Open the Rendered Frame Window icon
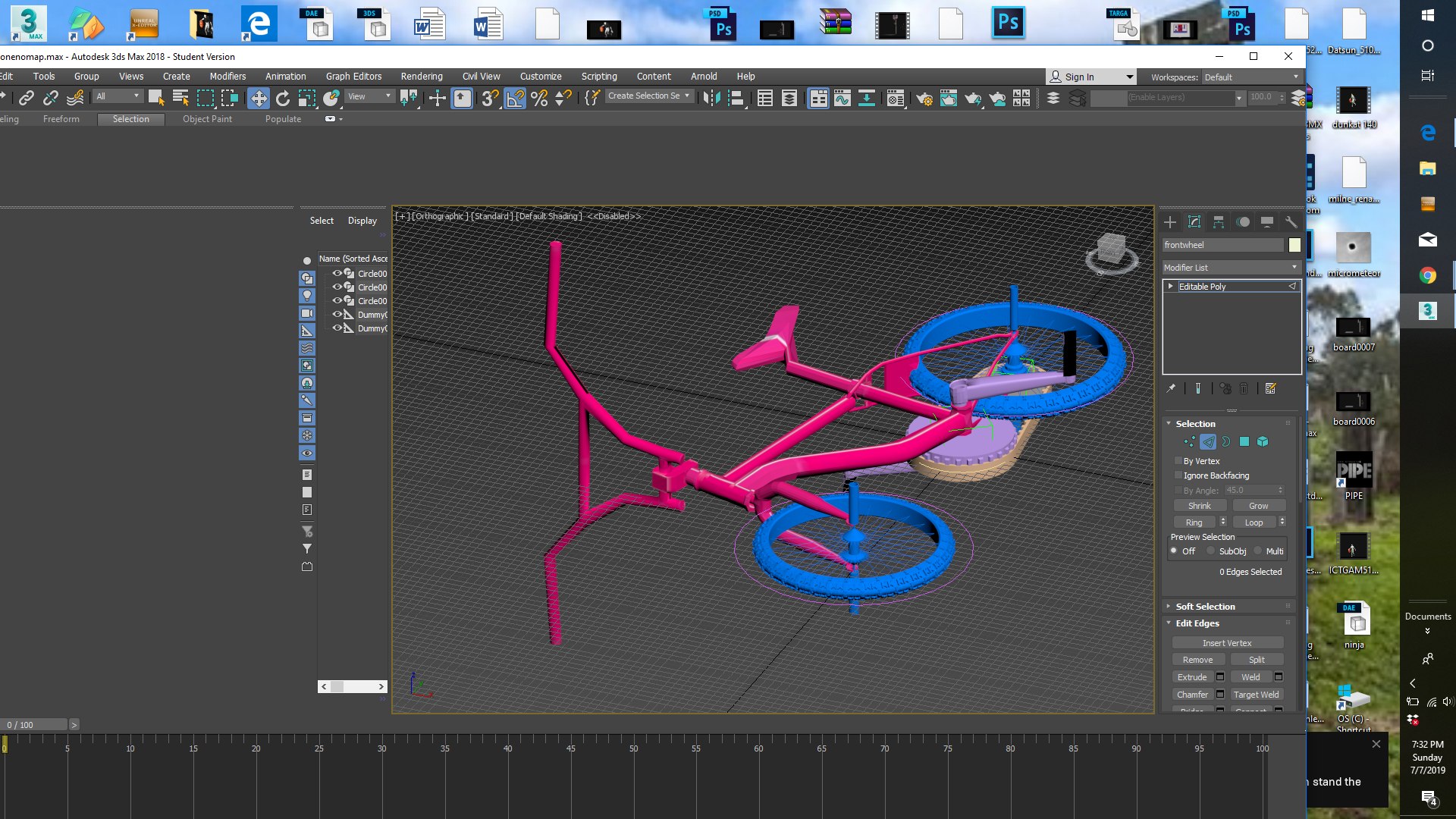The image size is (1456, 819). click(949, 98)
